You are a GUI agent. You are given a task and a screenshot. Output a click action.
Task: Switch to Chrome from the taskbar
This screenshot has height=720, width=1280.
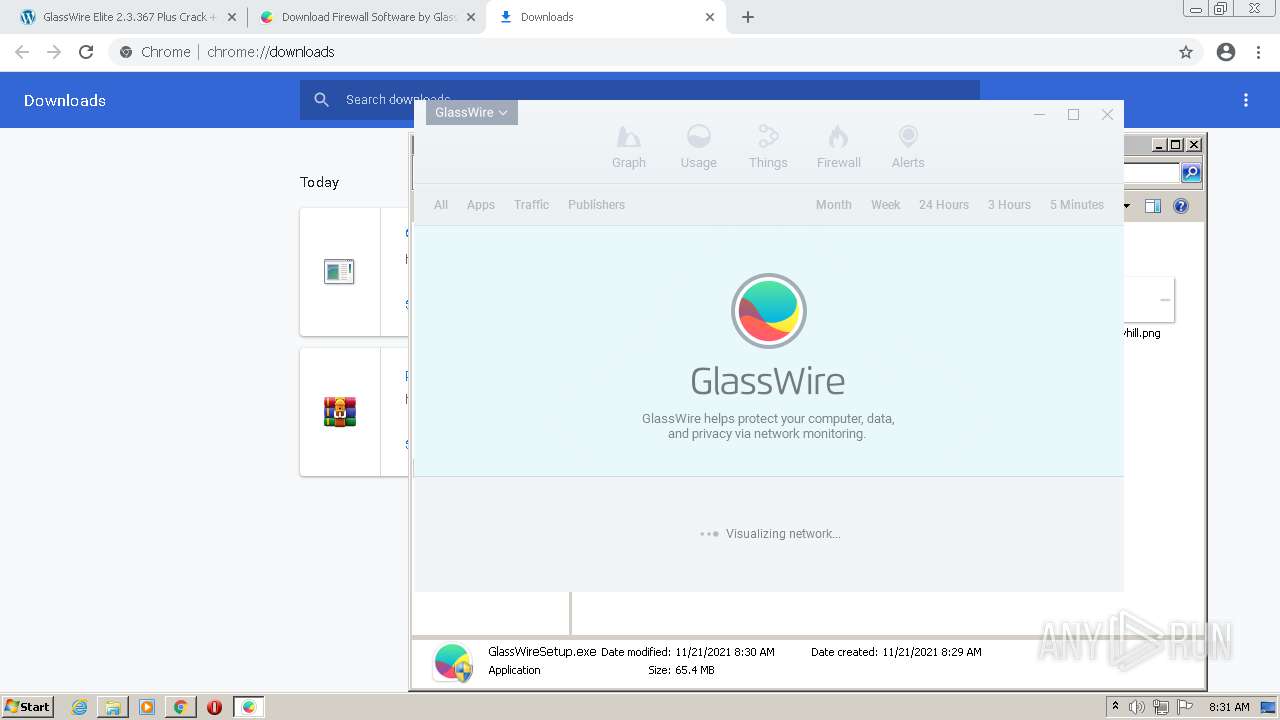coord(180,707)
